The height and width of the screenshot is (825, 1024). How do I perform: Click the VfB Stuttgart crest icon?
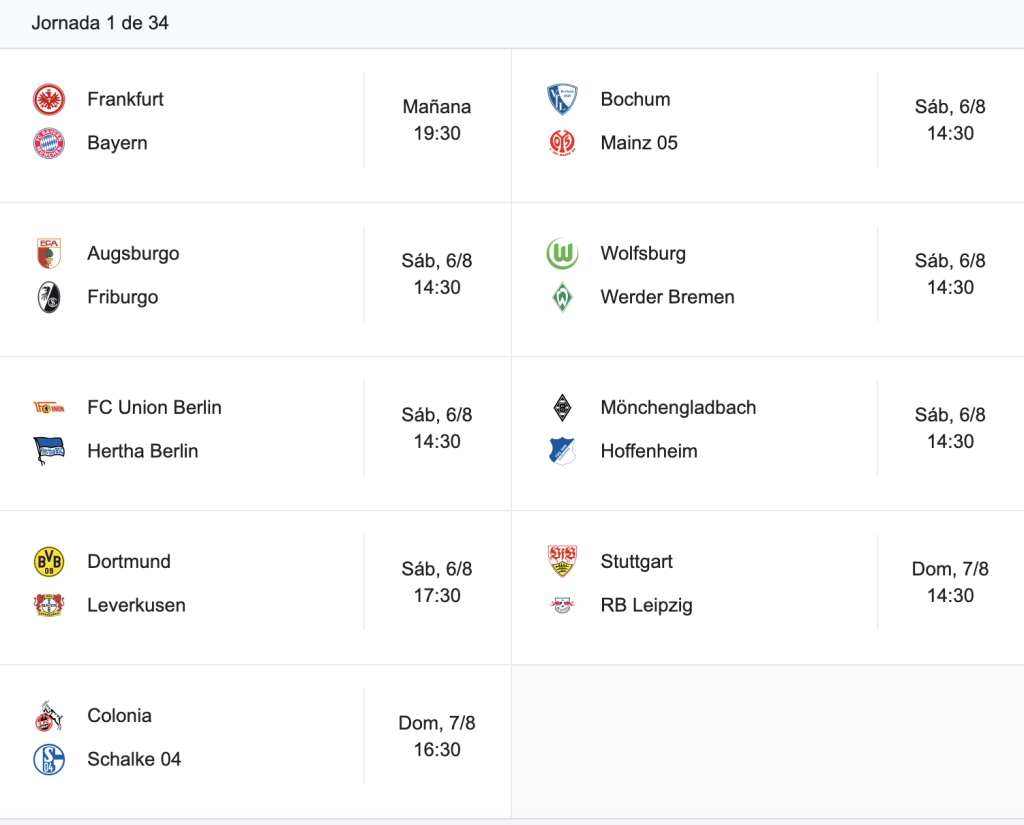562,562
